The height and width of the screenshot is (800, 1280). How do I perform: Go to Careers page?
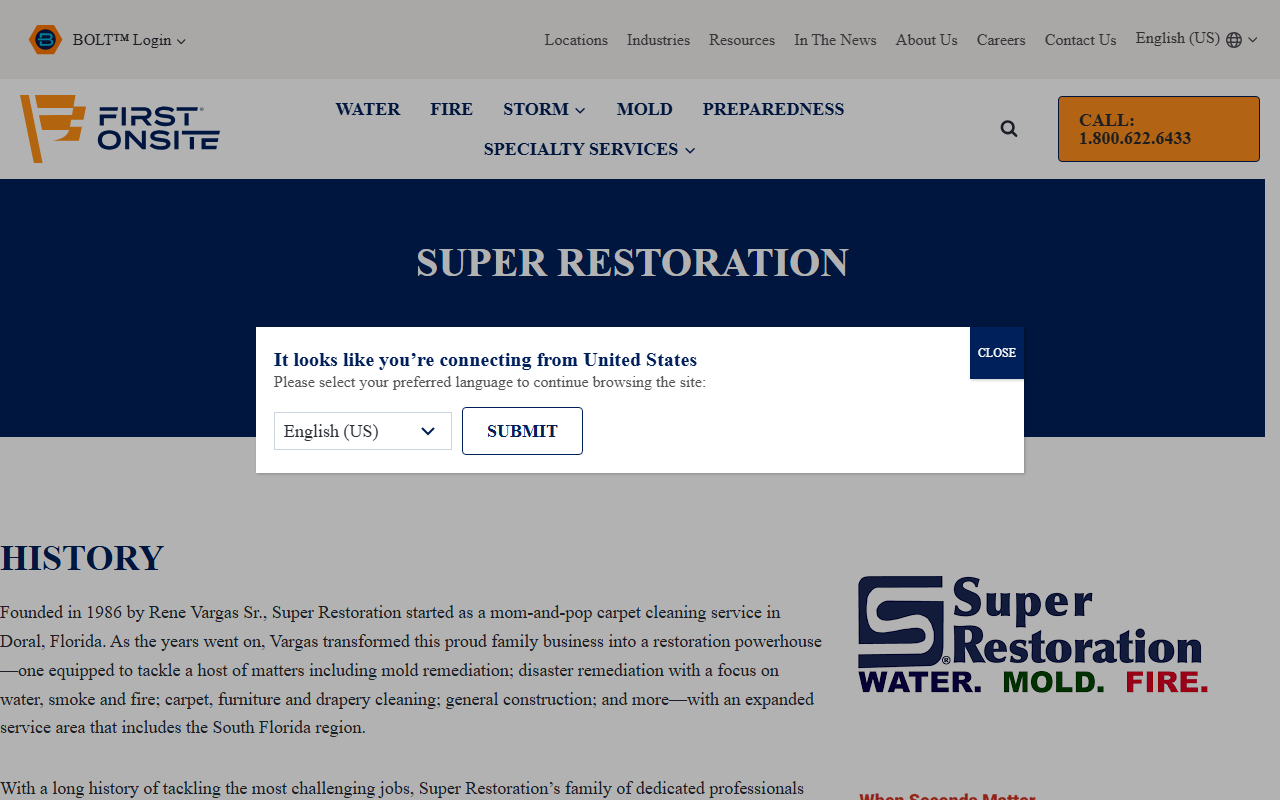coord(1001,40)
